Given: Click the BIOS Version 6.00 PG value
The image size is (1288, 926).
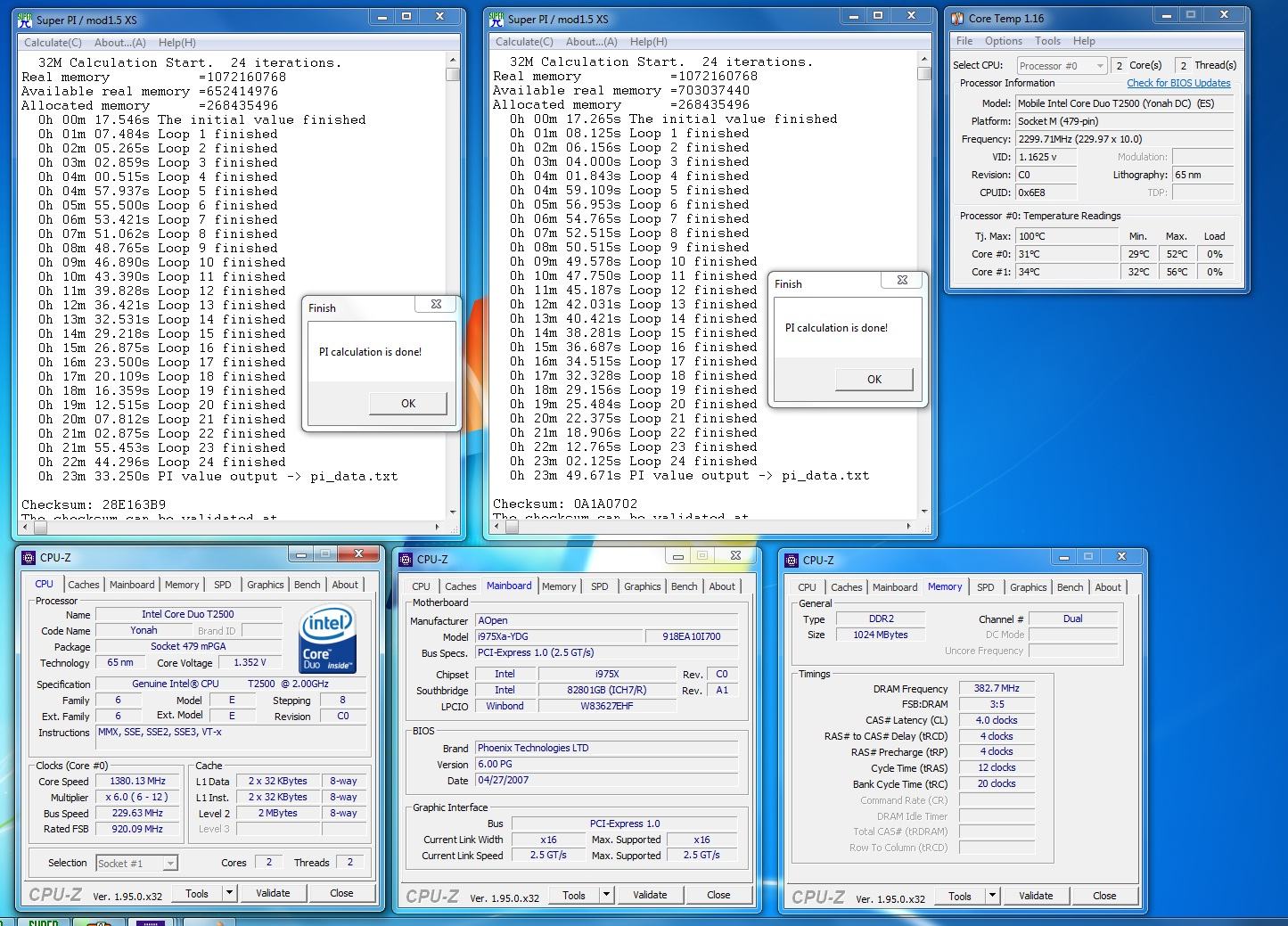Looking at the screenshot, I should point(606,764).
